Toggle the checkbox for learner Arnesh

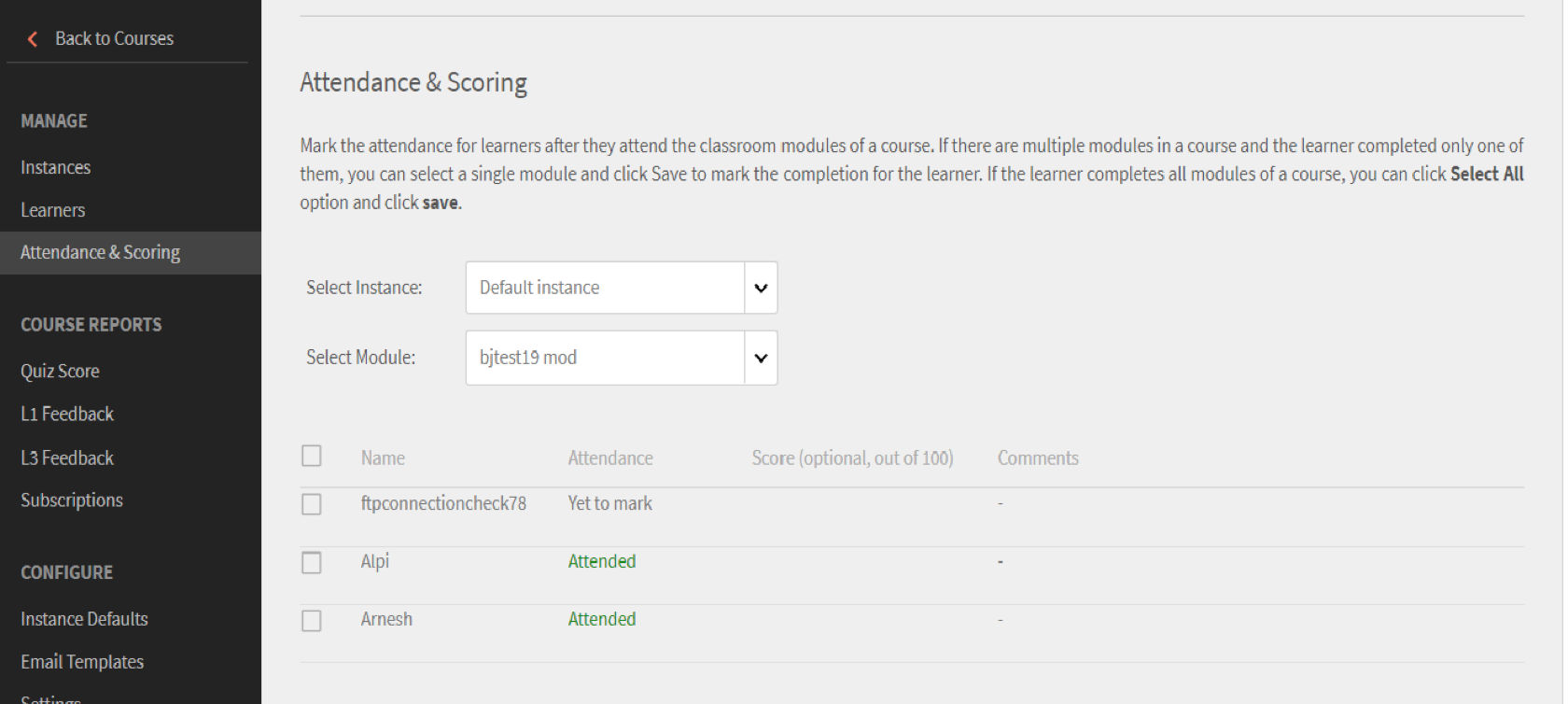[x=312, y=620]
